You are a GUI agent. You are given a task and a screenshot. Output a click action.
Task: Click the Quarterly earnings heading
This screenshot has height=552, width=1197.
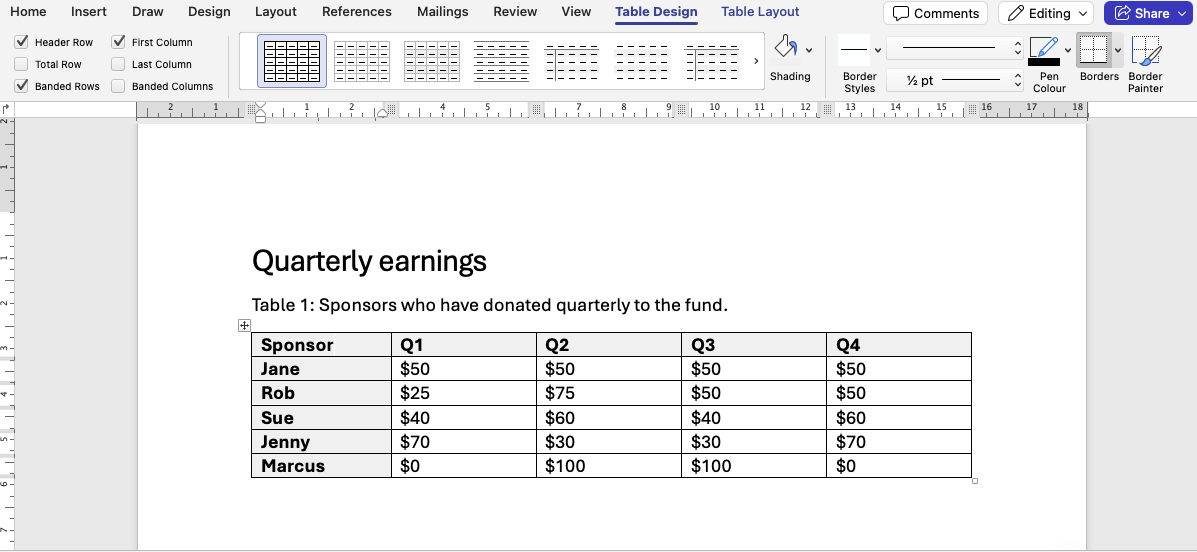coord(369,261)
